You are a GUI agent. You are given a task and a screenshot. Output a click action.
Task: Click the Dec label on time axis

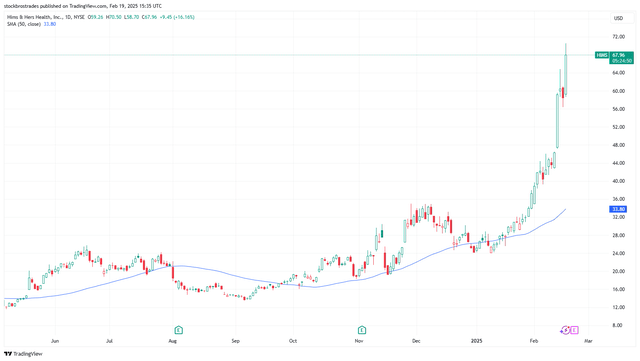[x=416, y=341]
